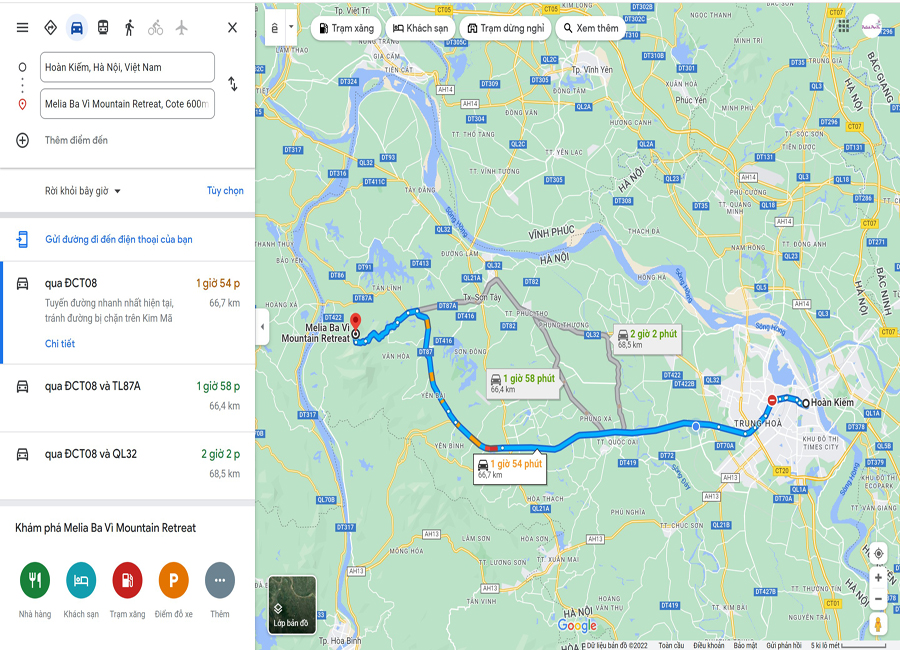Click the red Trạm xăng explore icon
The width and height of the screenshot is (900, 650).
tap(127, 580)
